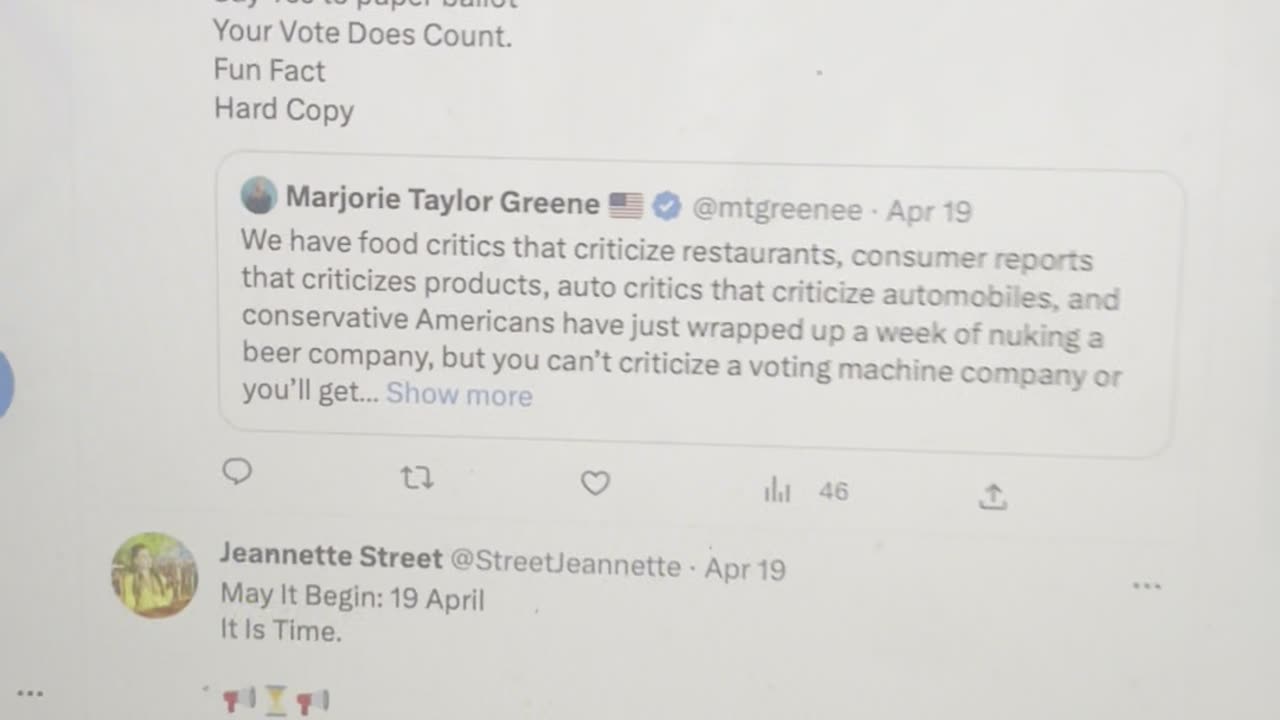Click the share upload icon

pyautogui.click(x=992, y=496)
